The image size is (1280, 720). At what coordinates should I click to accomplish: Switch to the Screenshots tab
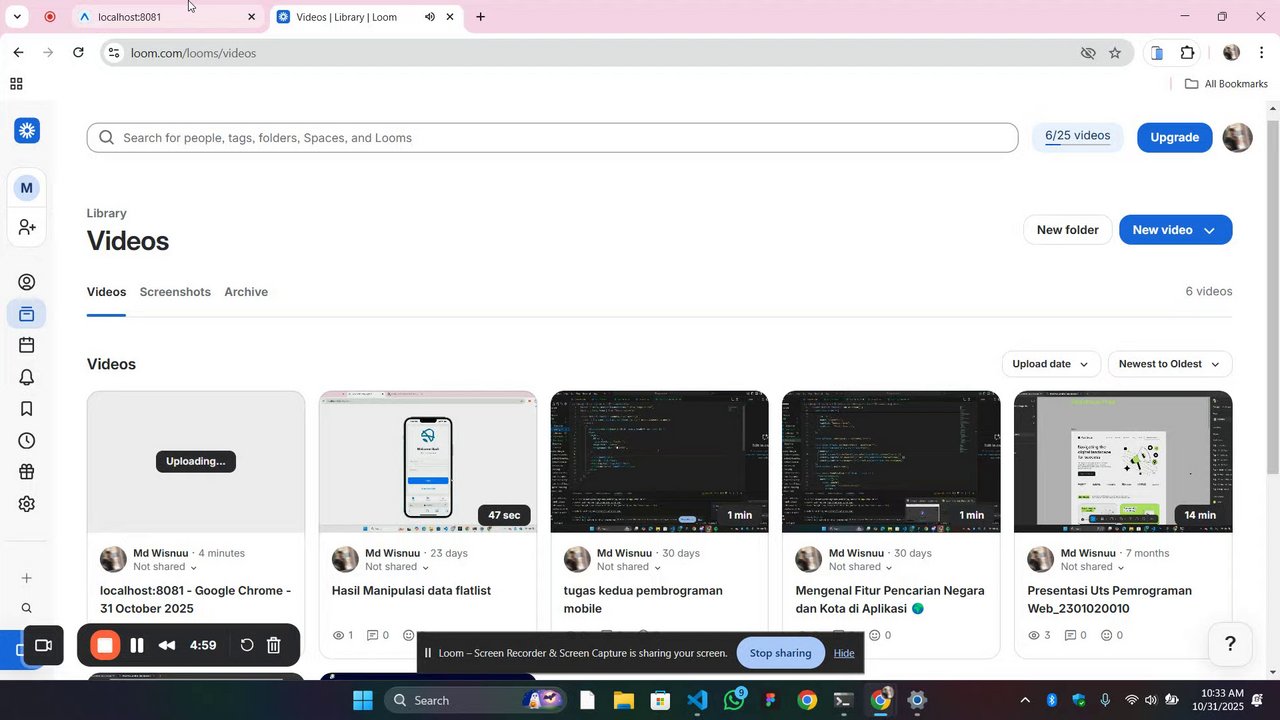(175, 292)
